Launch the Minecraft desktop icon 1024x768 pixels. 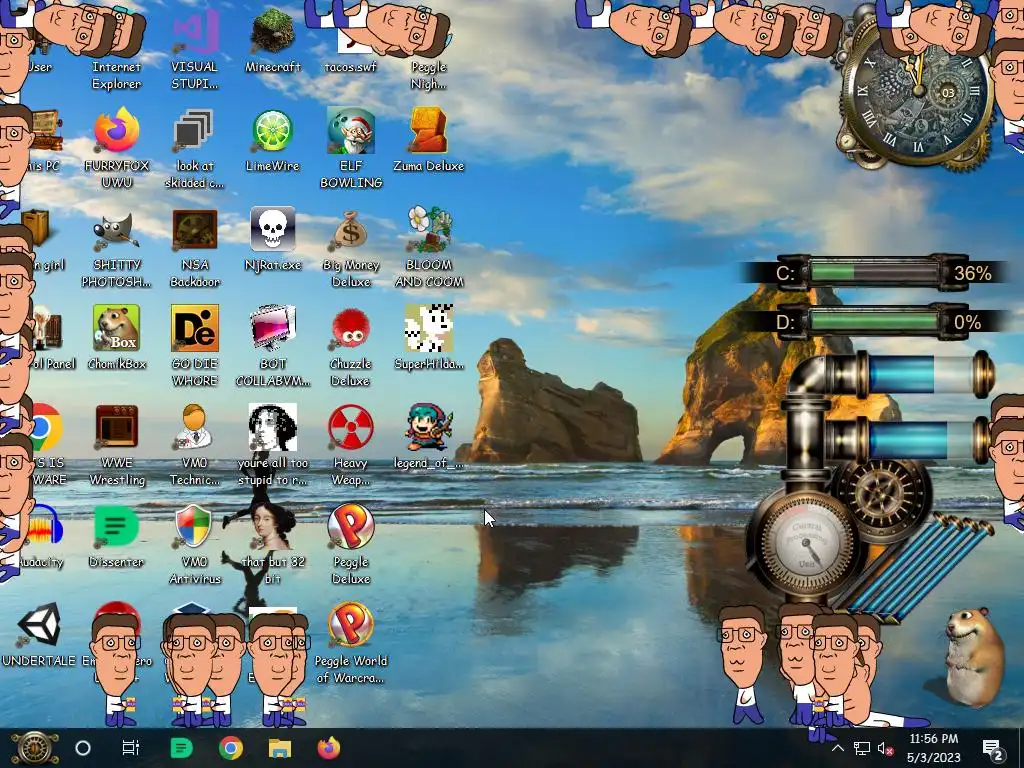(272, 40)
